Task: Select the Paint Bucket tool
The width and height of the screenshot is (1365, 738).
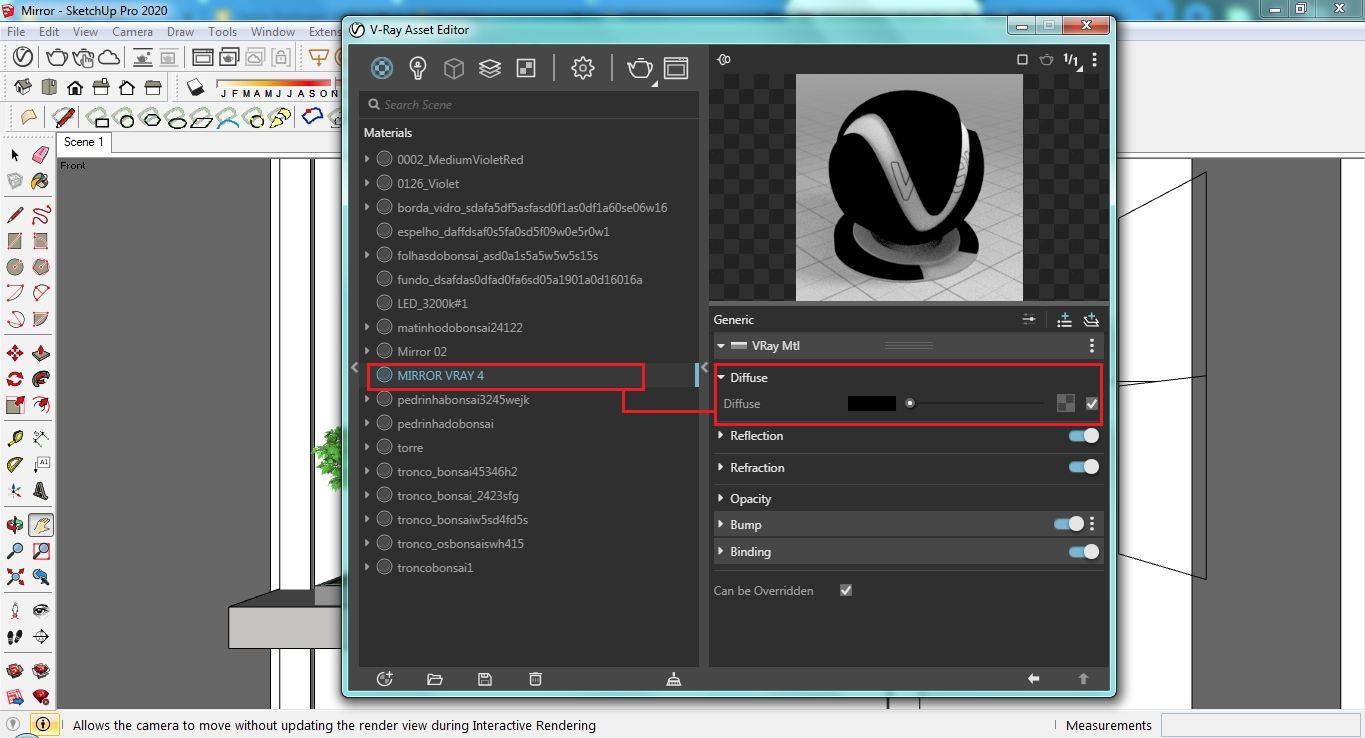Action: point(40,181)
